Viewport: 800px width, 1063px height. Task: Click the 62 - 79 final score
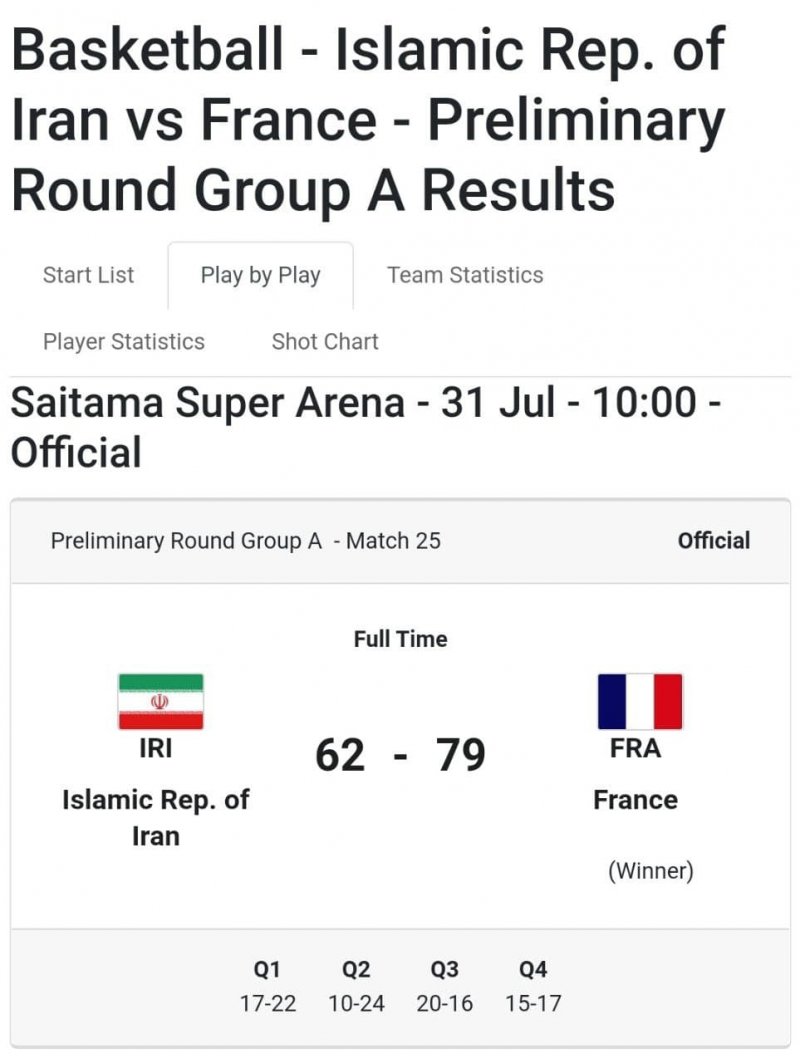click(400, 755)
